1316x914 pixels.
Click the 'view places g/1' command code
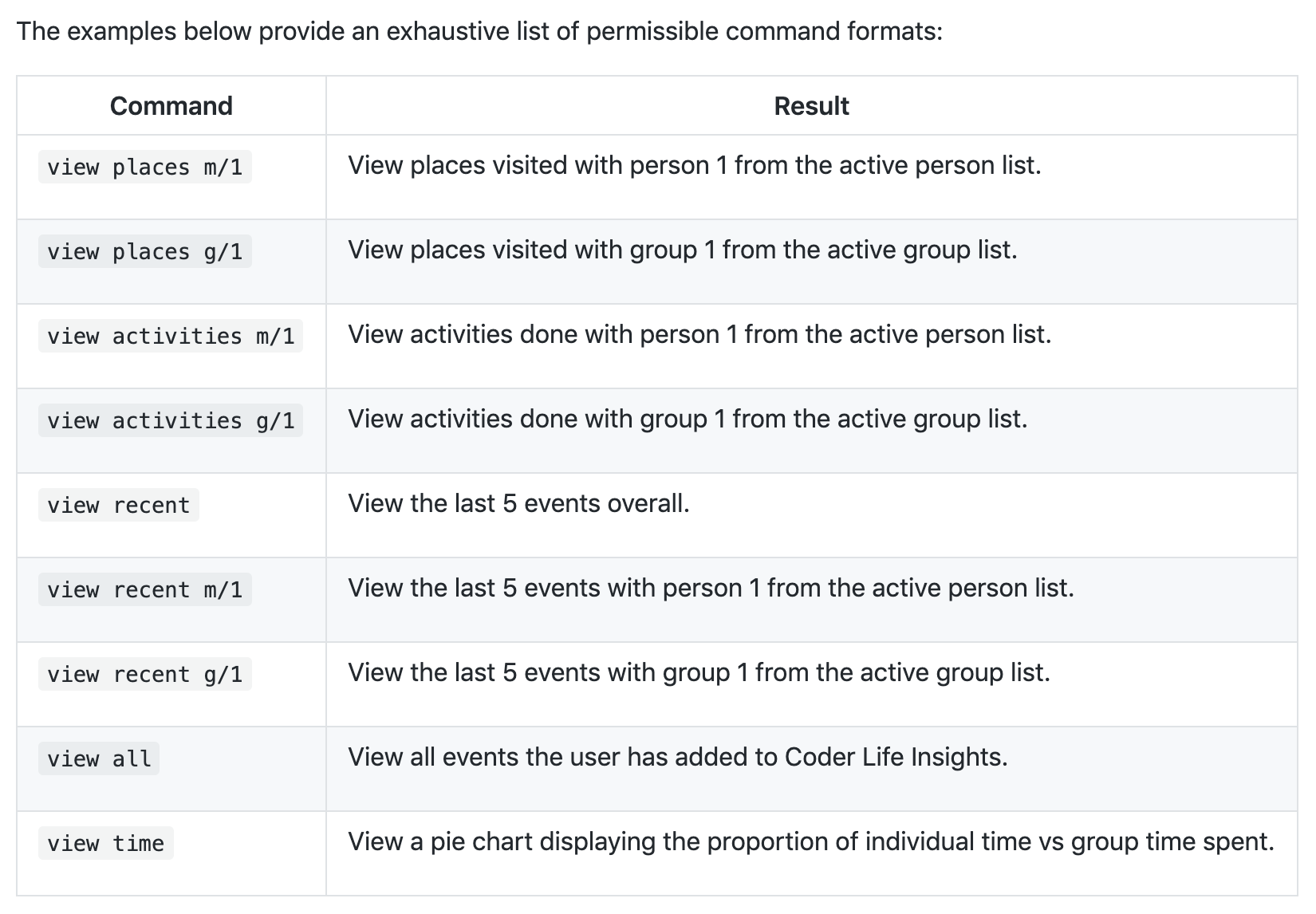click(144, 252)
